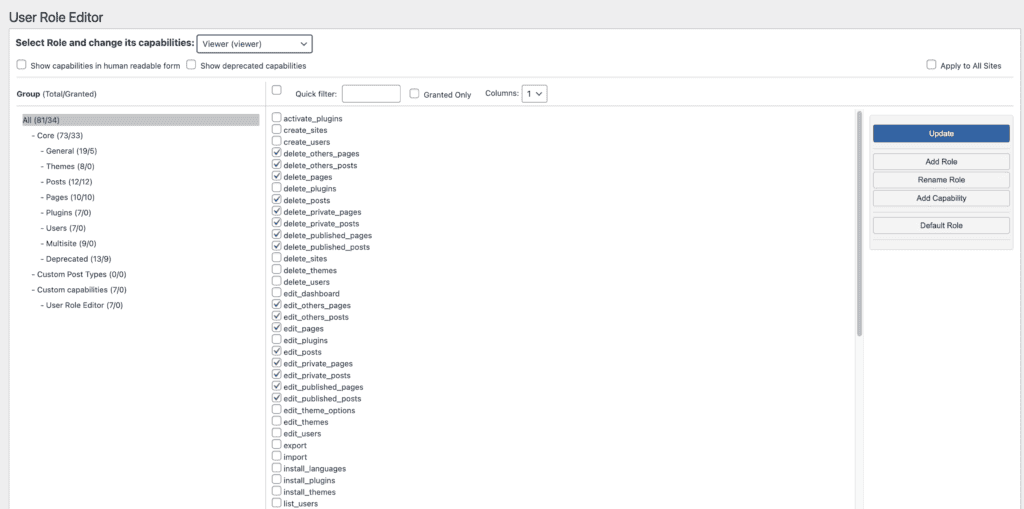Select the User Role Editor (7/0) group
This screenshot has width=1024, height=509.
click(x=84, y=306)
